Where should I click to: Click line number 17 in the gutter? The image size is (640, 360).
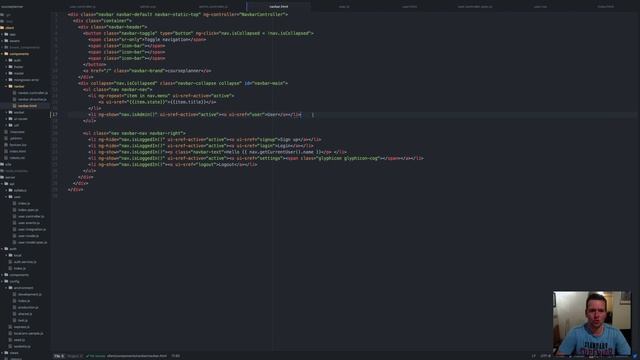point(55,115)
